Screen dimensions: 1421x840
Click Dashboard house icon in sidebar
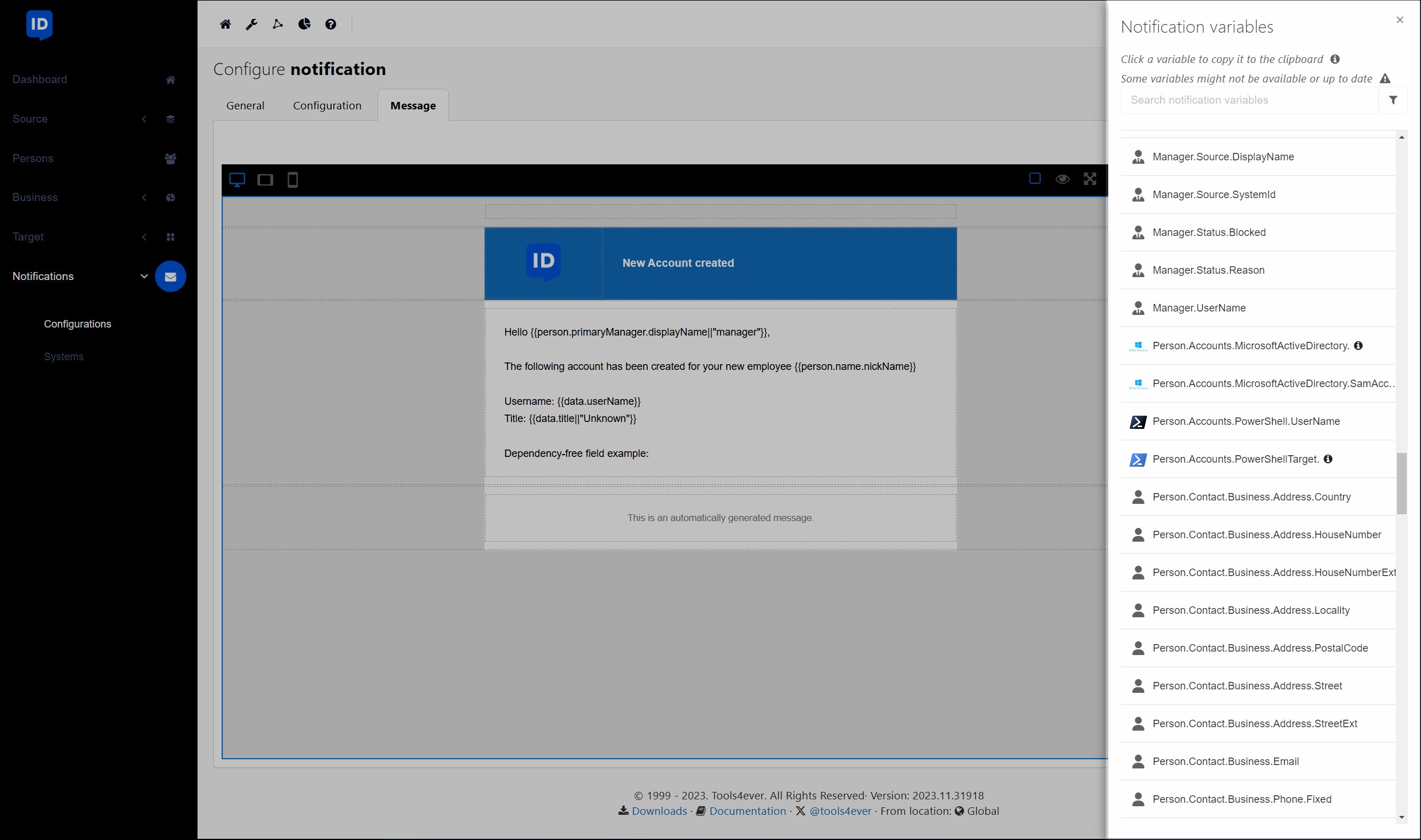(x=171, y=80)
